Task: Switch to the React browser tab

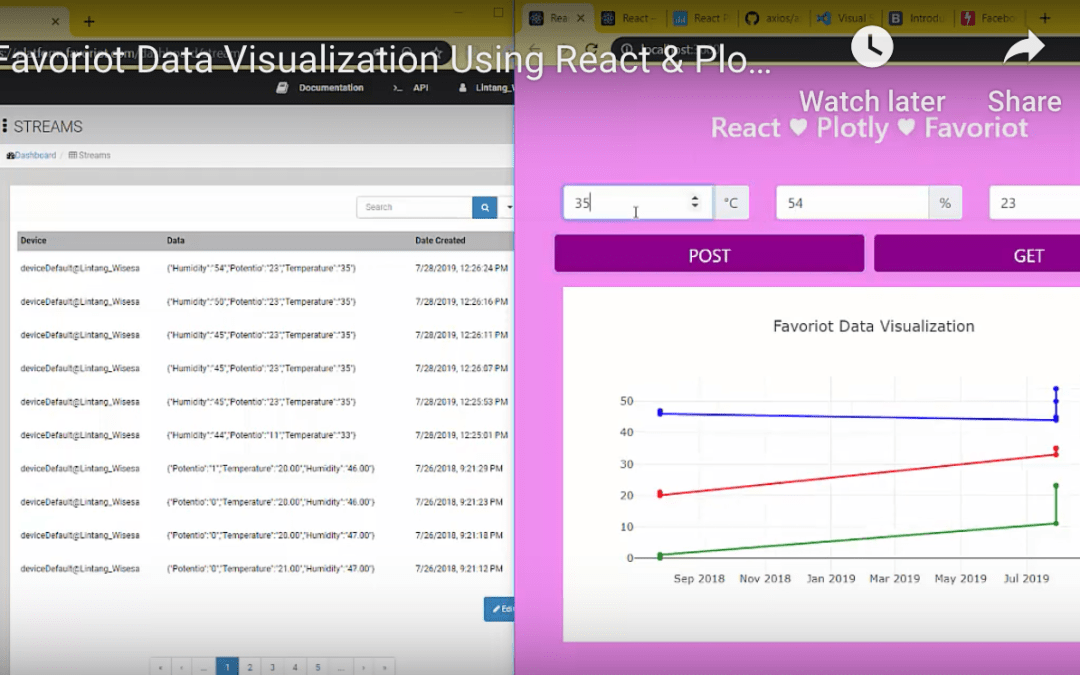Action: click(x=630, y=17)
